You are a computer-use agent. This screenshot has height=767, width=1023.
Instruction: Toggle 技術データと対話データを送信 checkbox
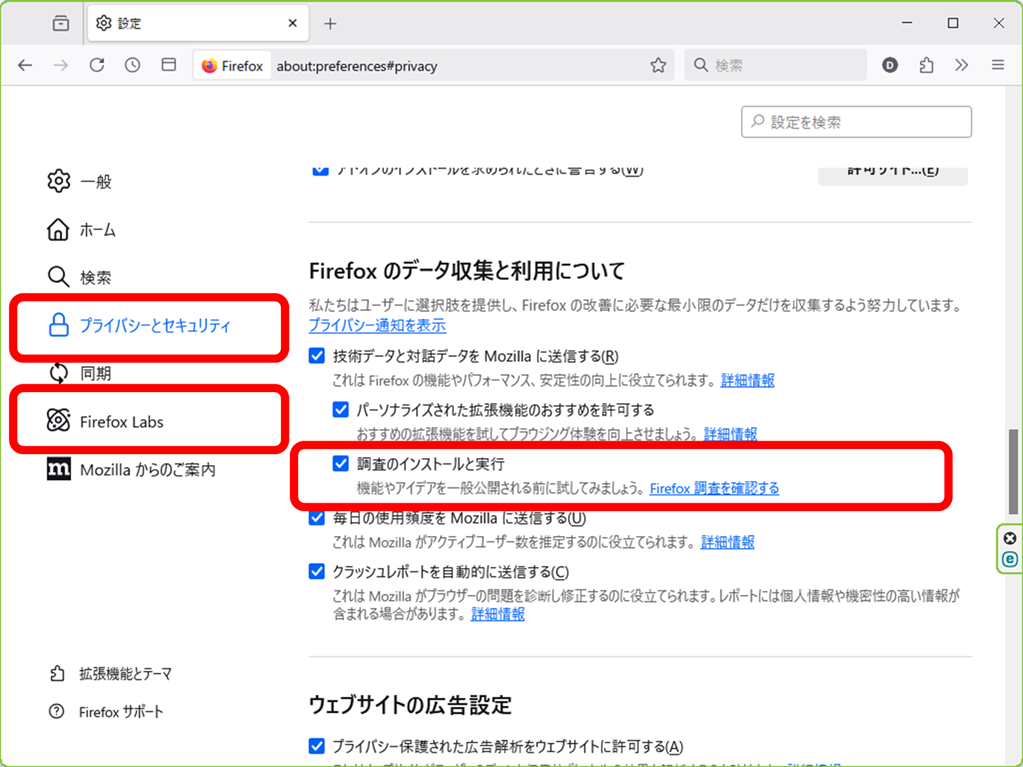pos(317,356)
